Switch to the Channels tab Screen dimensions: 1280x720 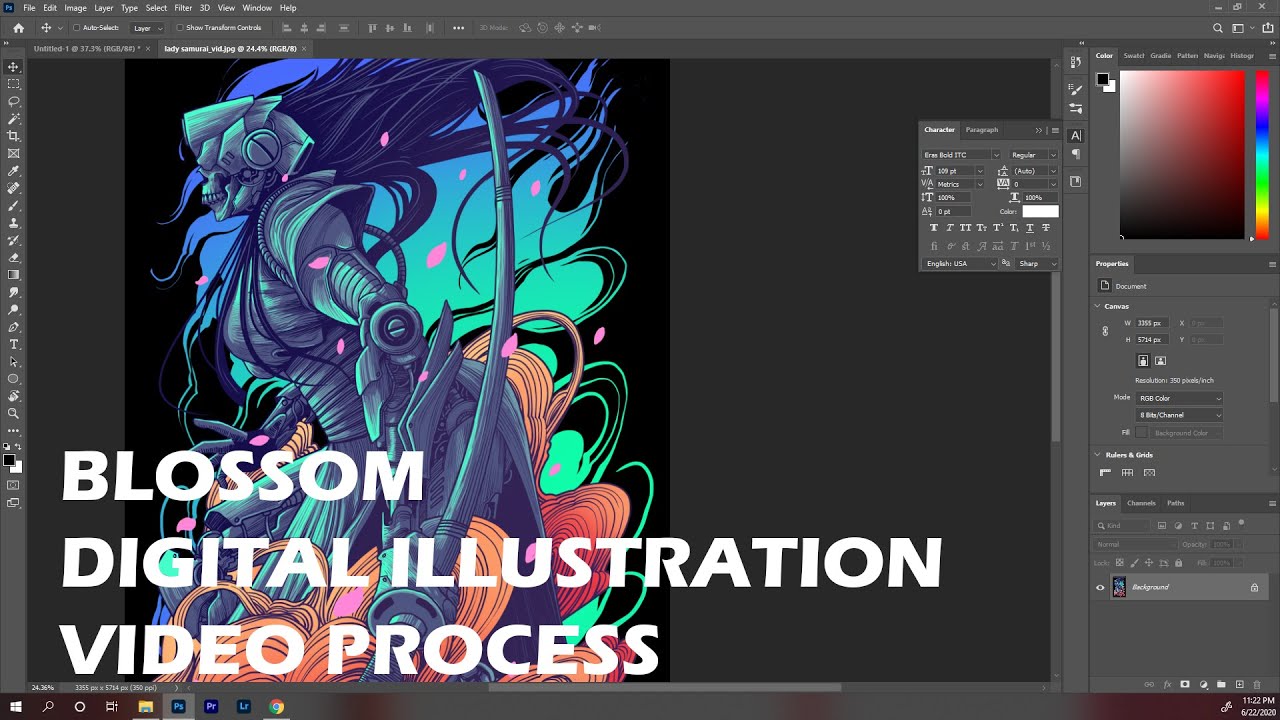coord(1141,503)
